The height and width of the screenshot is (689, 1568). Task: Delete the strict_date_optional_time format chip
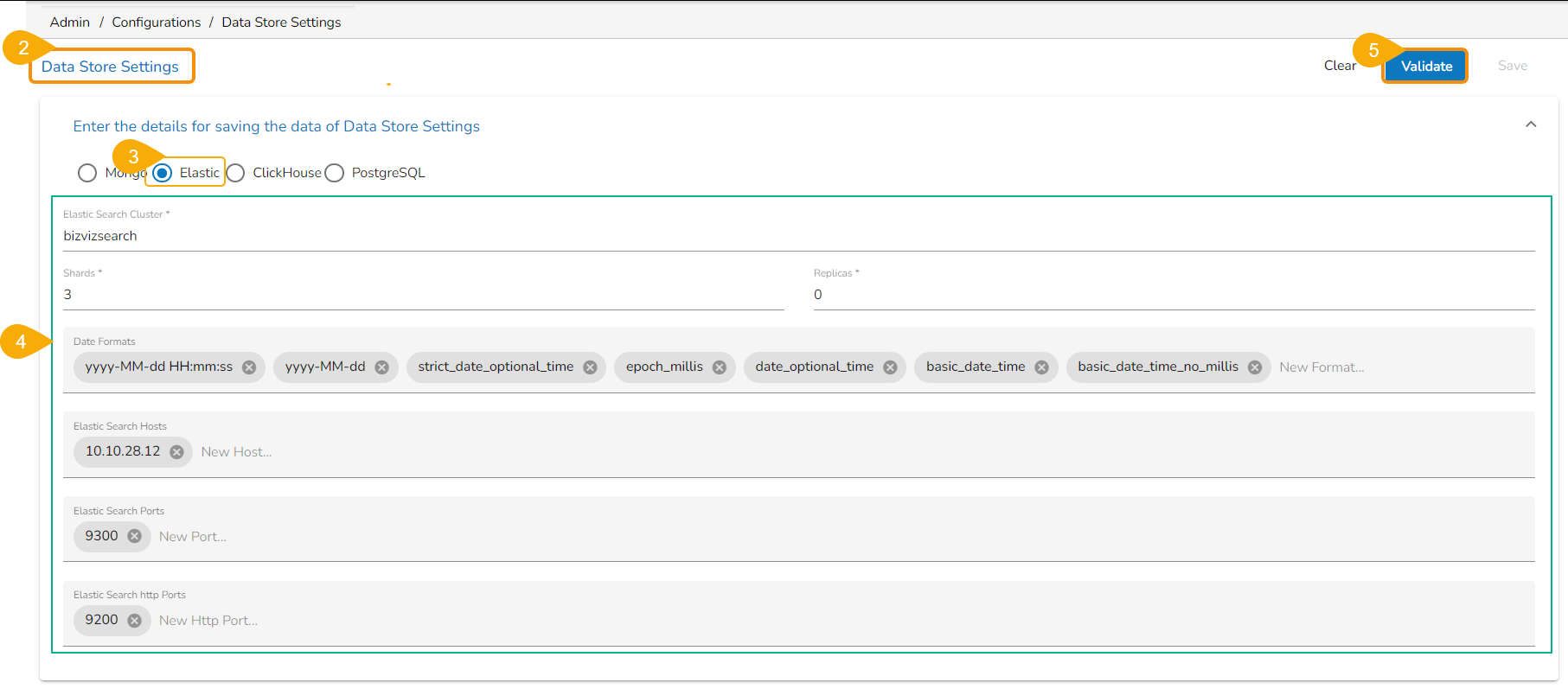(x=590, y=367)
